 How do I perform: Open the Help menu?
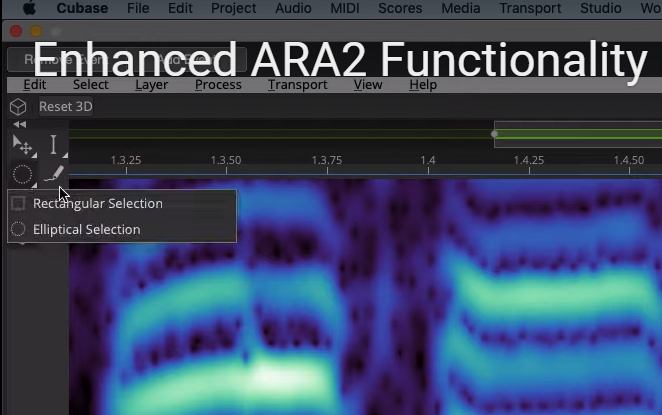tap(423, 85)
